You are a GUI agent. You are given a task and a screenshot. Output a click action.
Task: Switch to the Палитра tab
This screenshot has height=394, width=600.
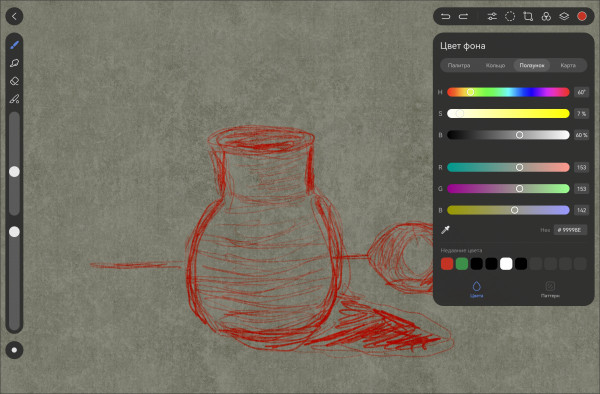click(459, 65)
